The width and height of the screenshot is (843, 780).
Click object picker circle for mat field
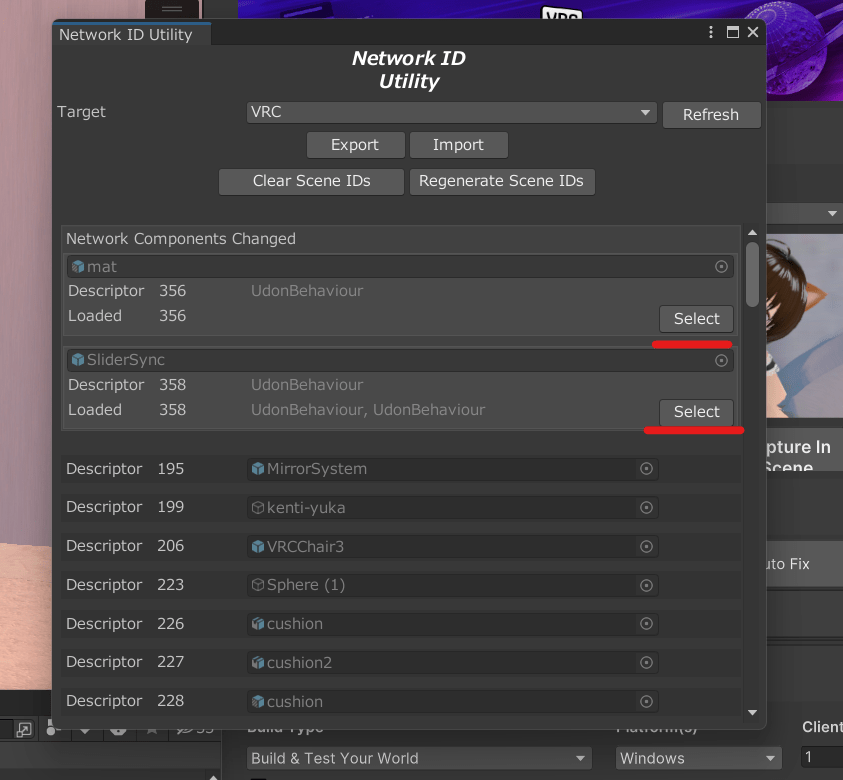(x=721, y=267)
